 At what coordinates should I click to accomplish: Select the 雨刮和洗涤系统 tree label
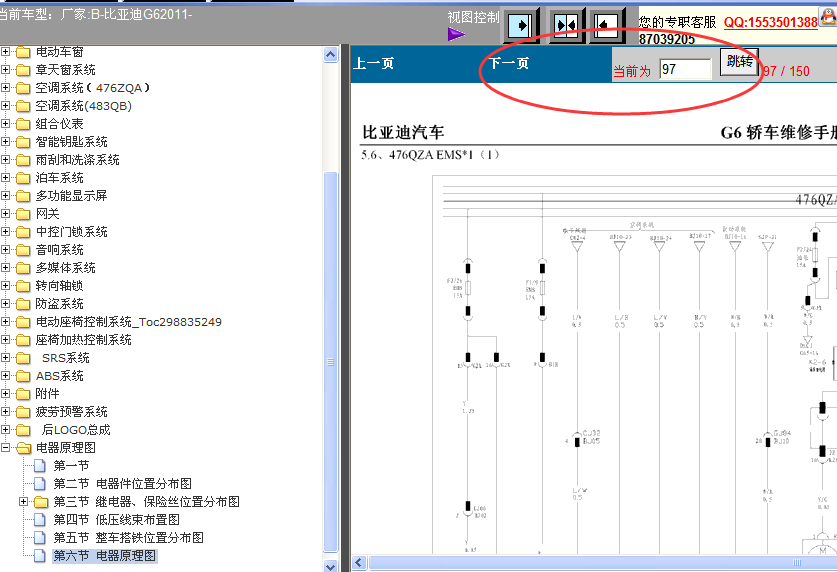(77, 160)
